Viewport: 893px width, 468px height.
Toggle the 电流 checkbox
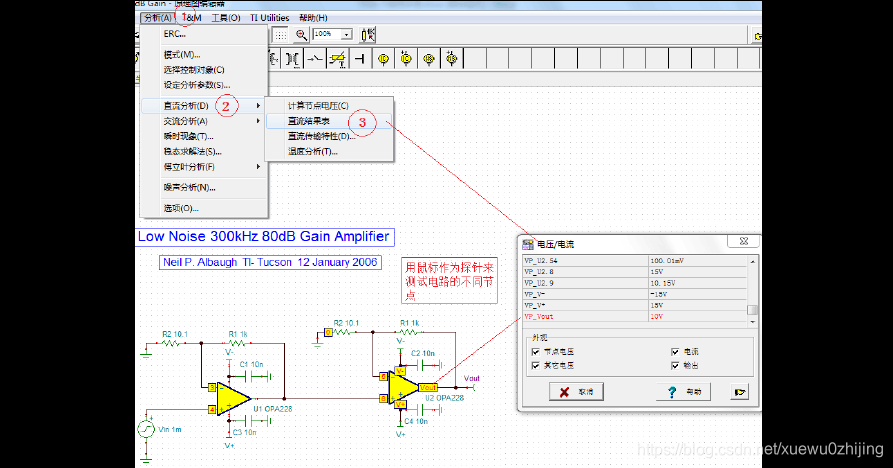[675, 352]
